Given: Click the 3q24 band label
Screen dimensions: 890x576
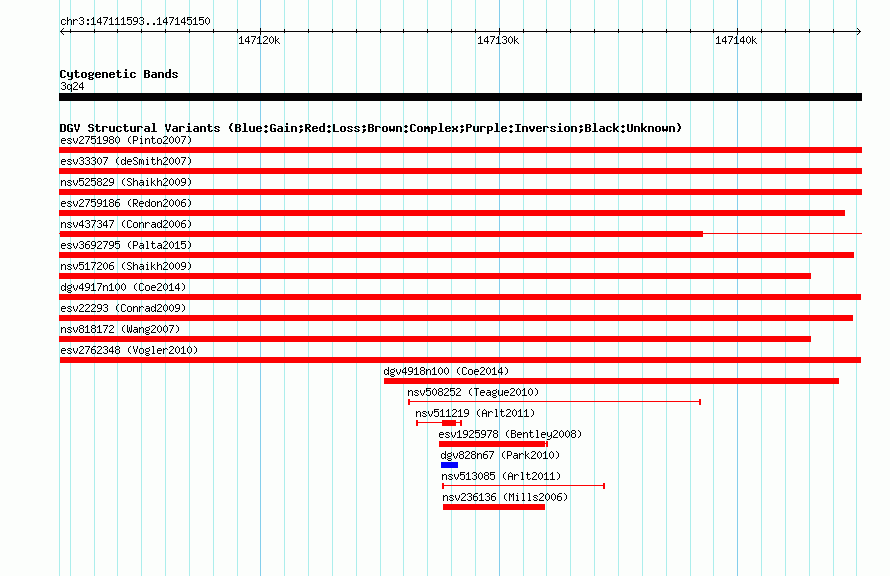Looking at the screenshot, I should tap(72, 86).
